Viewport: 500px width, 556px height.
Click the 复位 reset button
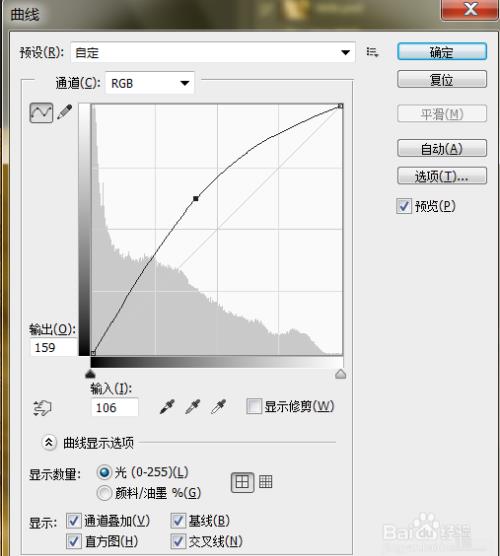point(442,79)
